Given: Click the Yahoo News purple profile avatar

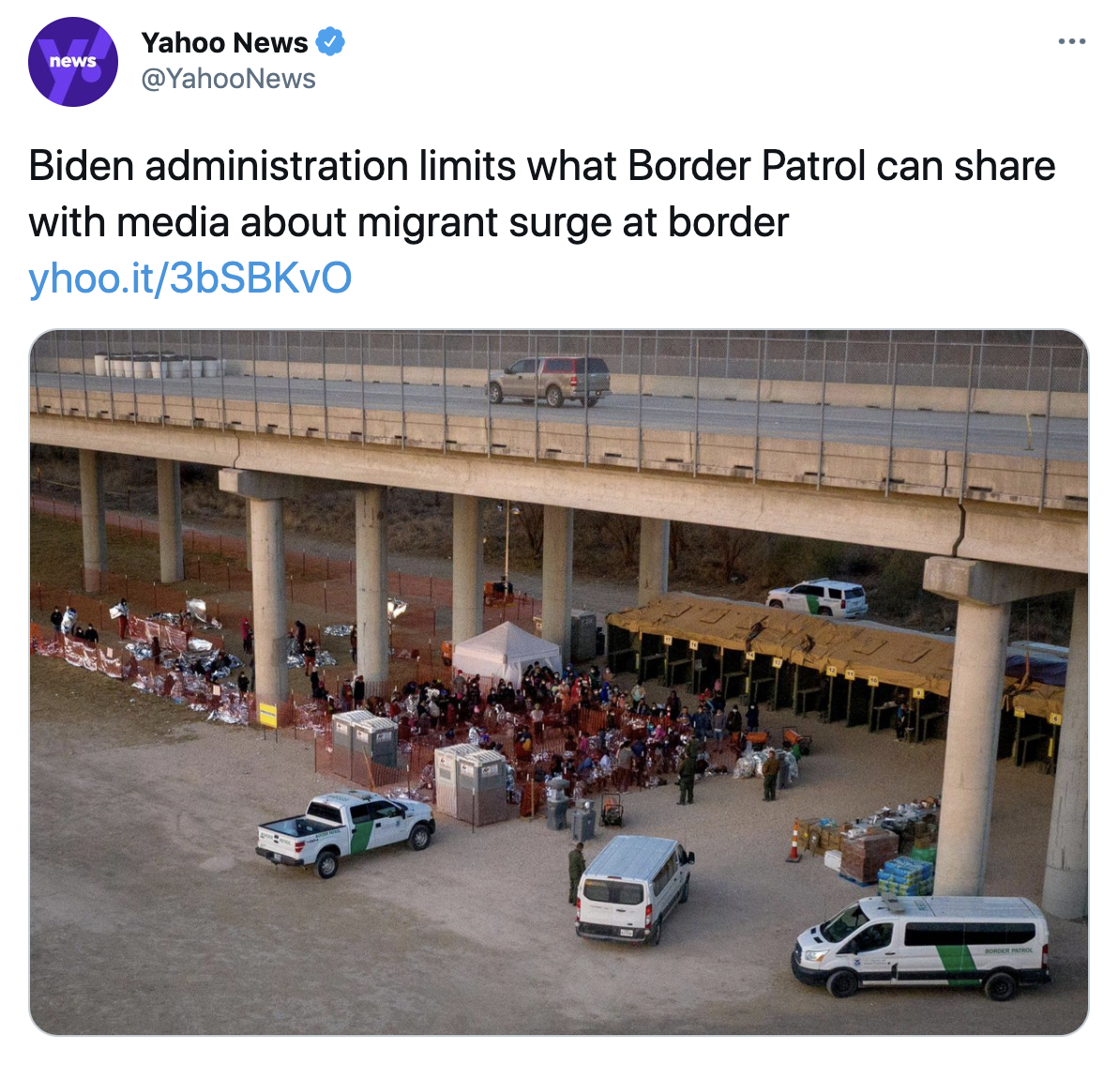Looking at the screenshot, I should (x=73, y=62).
